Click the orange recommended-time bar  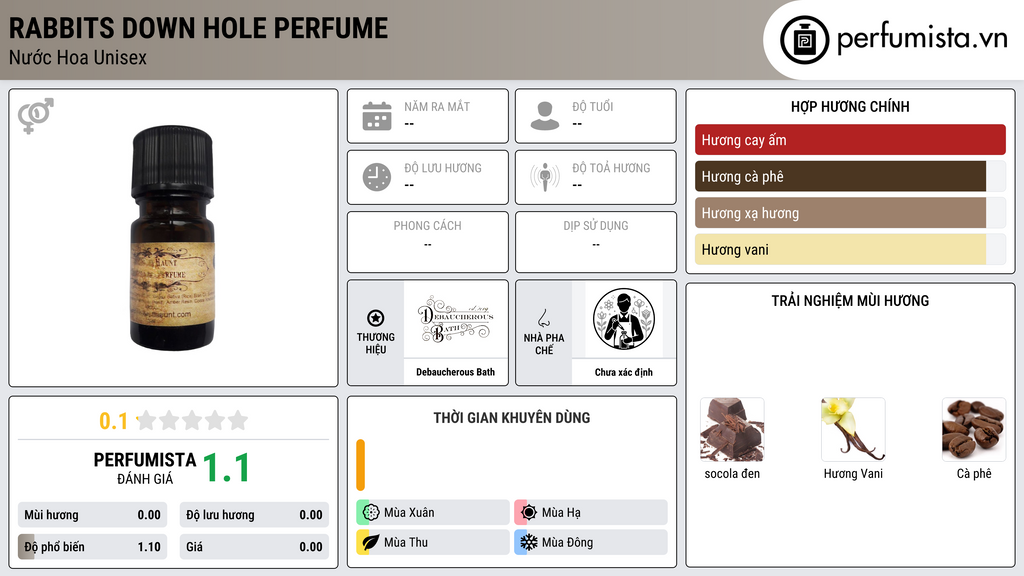(x=360, y=465)
